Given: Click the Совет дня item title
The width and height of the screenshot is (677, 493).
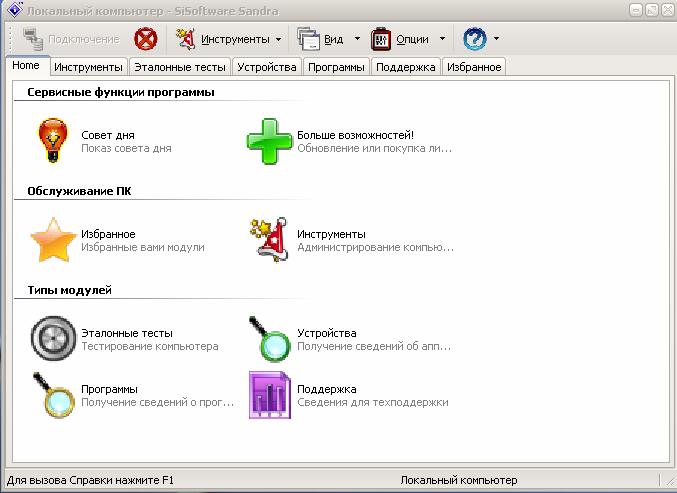Looking at the screenshot, I should 108,135.
